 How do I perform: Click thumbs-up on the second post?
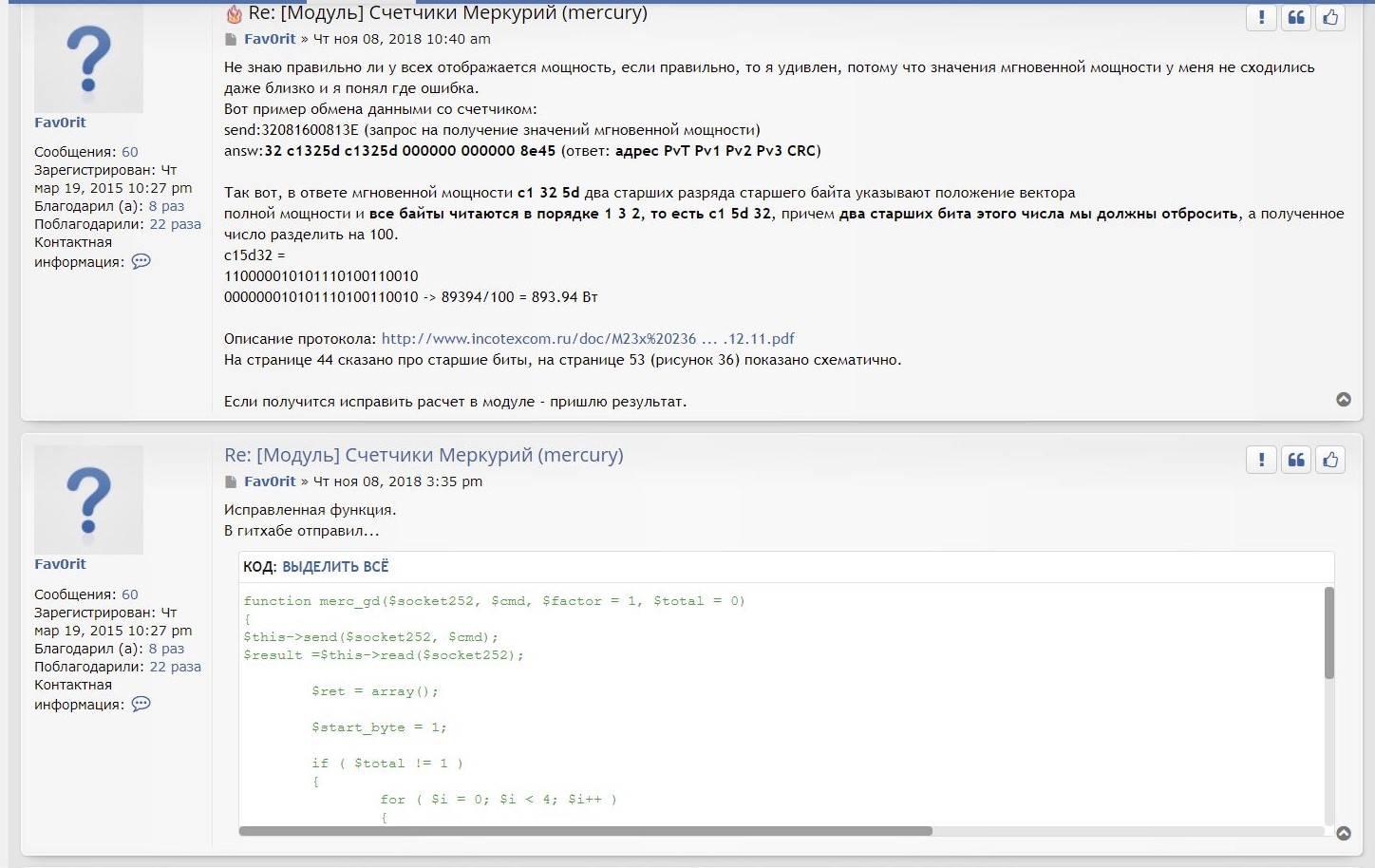coord(1330,461)
